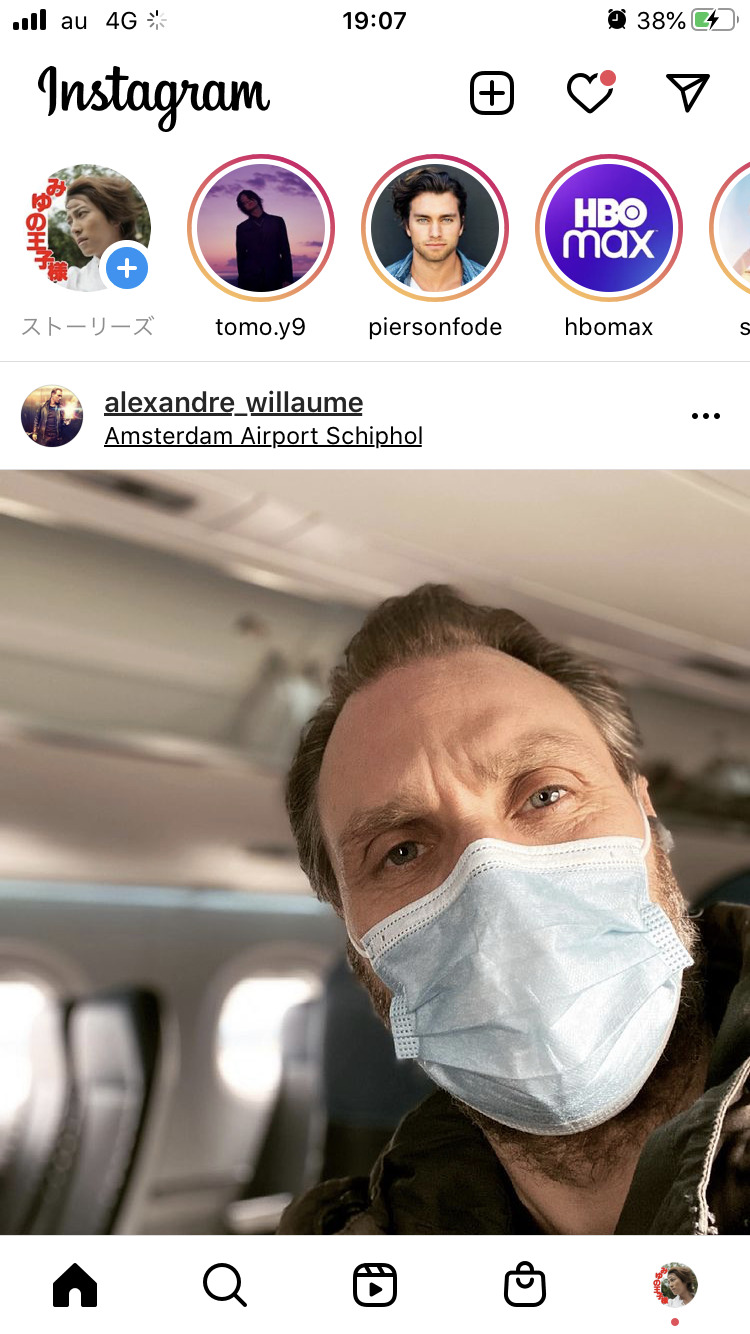This screenshot has height=1334, width=750.
Task: Open alexandre_willaume profile link
Action: point(233,402)
